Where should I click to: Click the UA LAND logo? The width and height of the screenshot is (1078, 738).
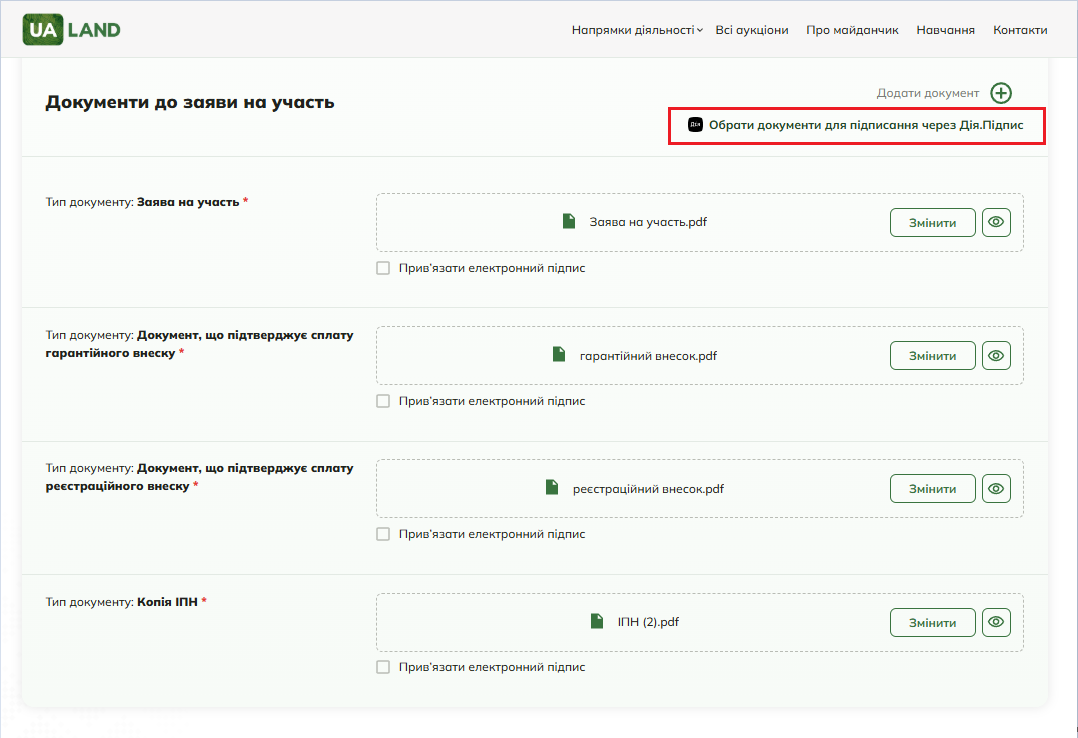[72, 30]
